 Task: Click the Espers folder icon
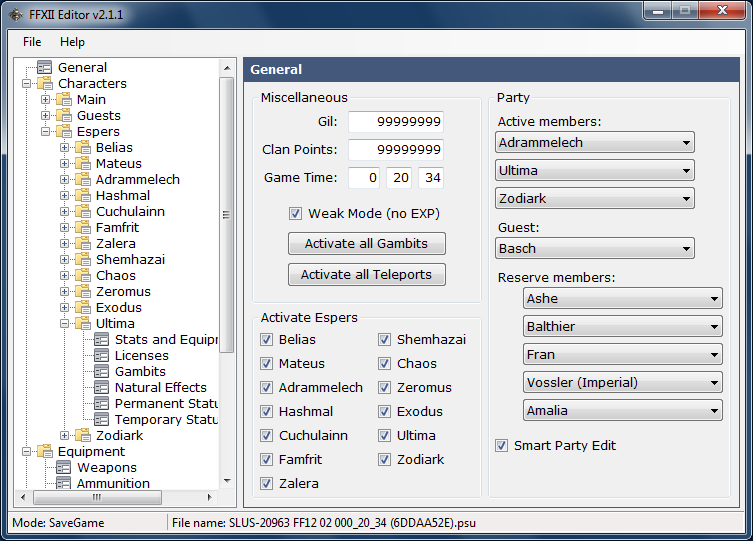pos(64,131)
